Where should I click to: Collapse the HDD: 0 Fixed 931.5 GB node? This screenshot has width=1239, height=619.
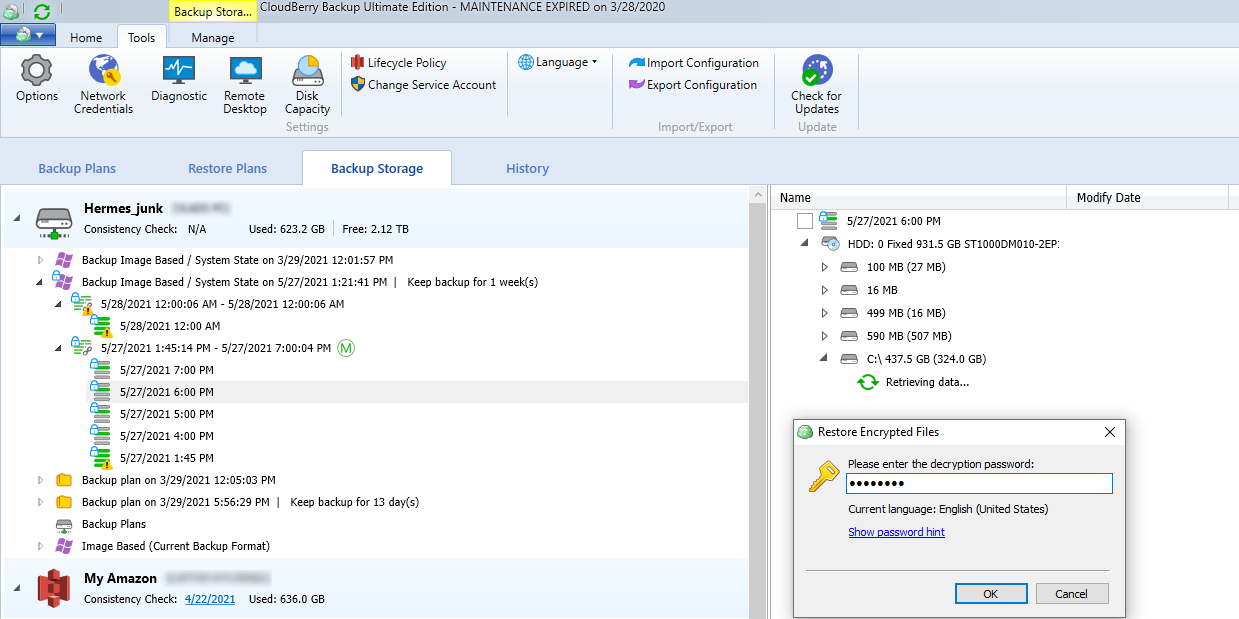point(805,244)
